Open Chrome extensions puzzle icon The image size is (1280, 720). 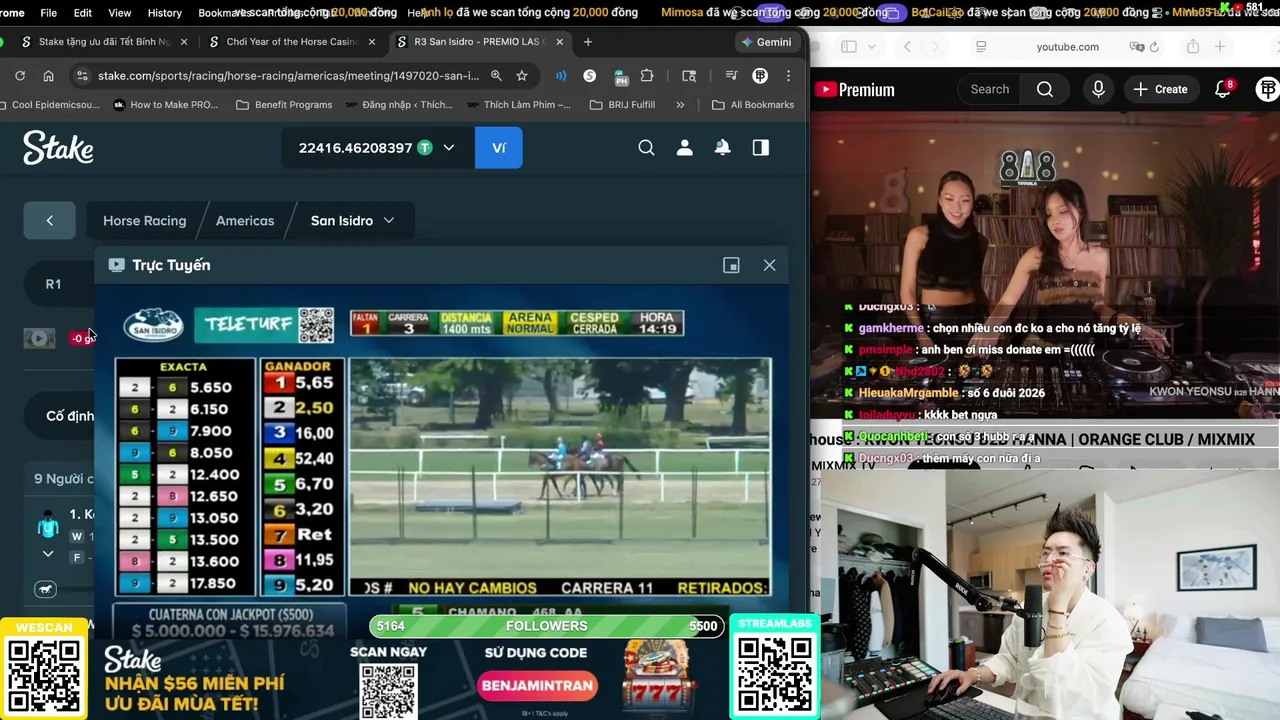(x=647, y=75)
